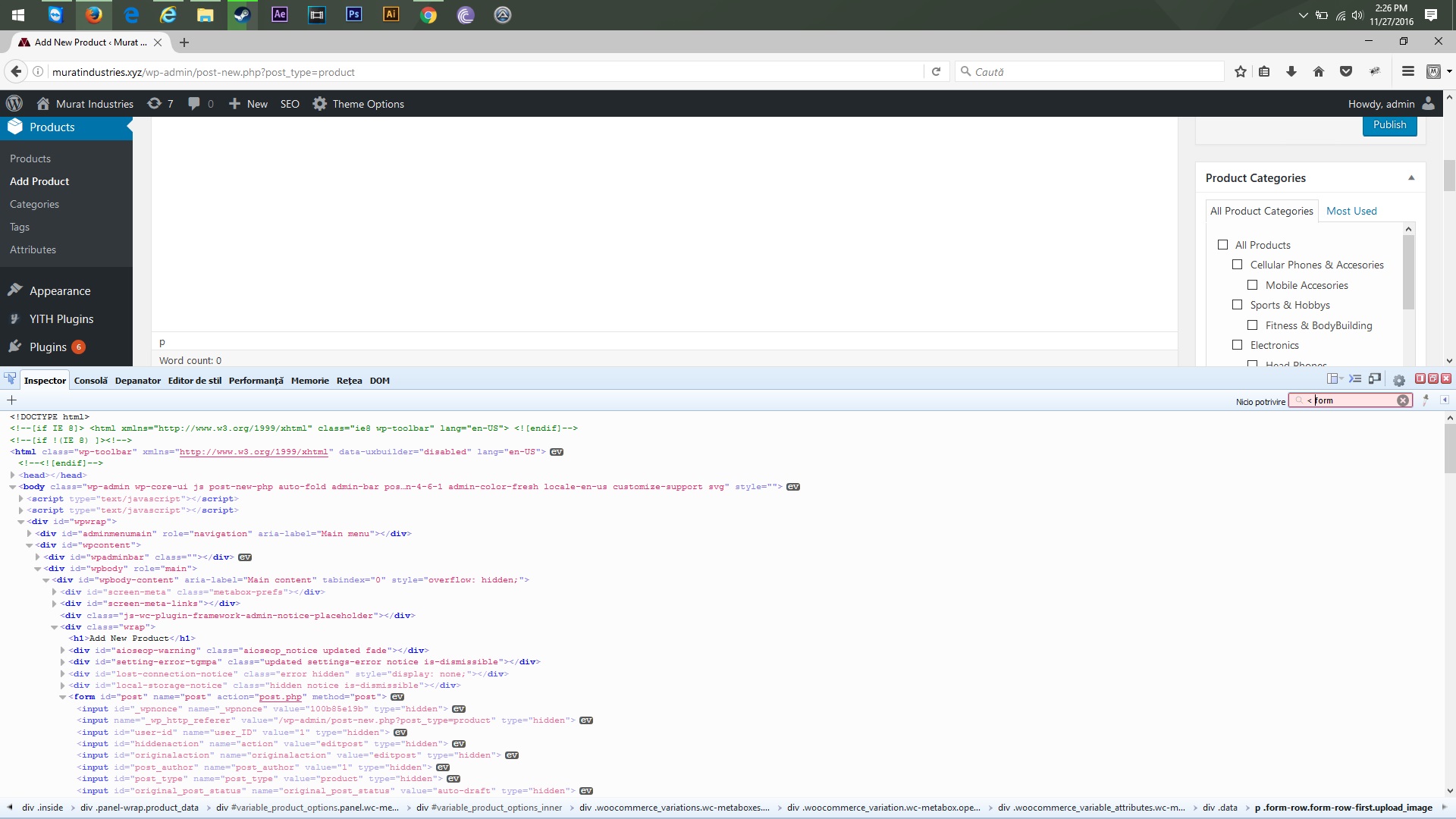This screenshot has width=1456, height=819.
Task: Add new node with plus icon
Action: [11, 400]
